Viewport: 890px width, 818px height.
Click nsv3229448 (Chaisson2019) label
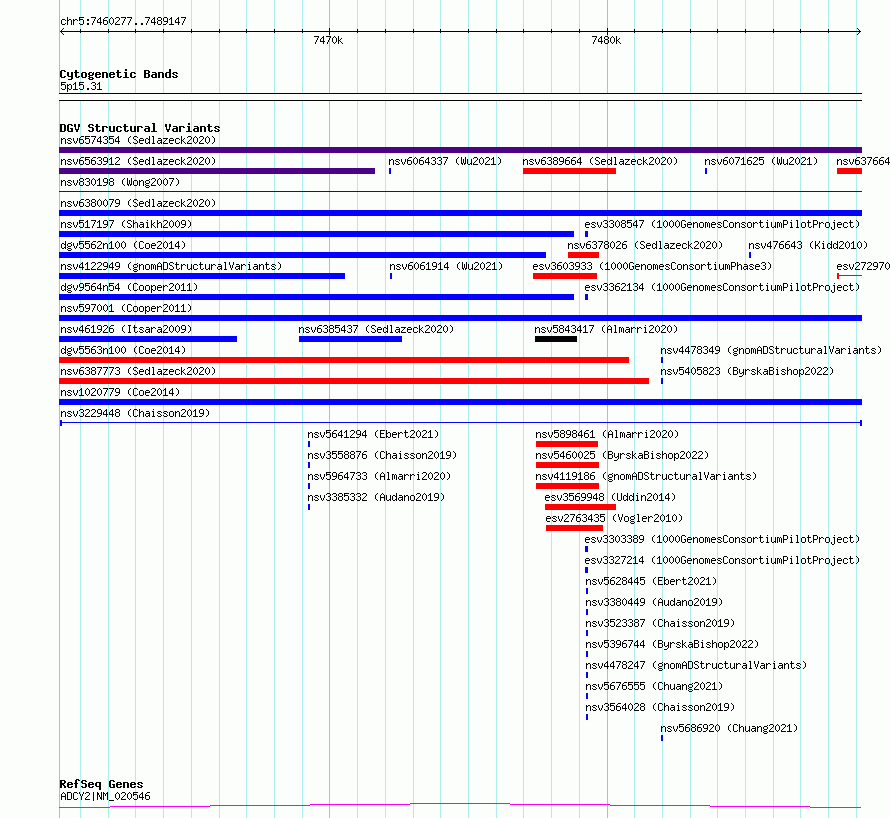(x=135, y=413)
